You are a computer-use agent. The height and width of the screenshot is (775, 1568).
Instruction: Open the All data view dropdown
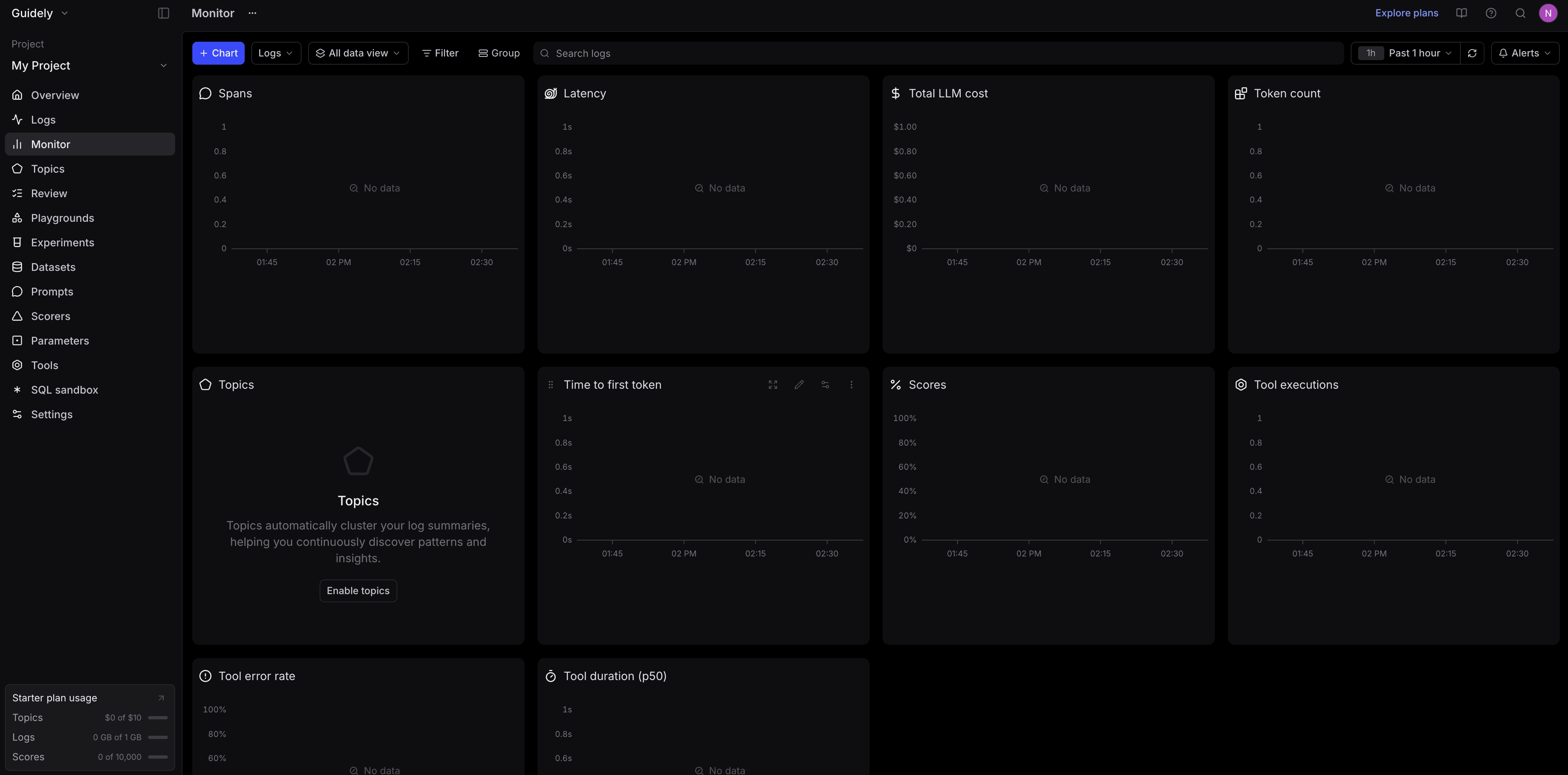(x=358, y=53)
